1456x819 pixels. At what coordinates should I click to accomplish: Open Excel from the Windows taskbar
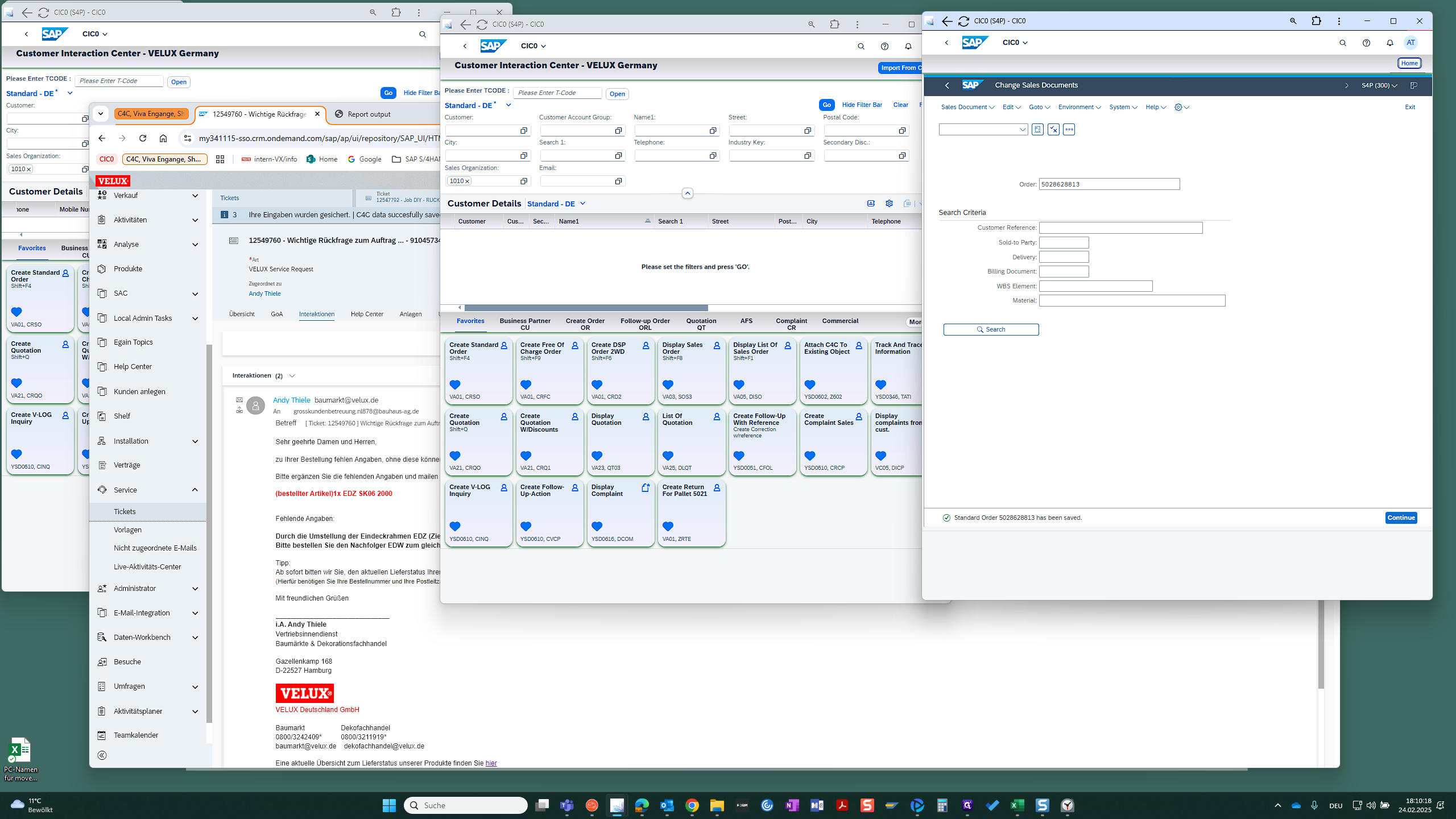[x=1017, y=805]
